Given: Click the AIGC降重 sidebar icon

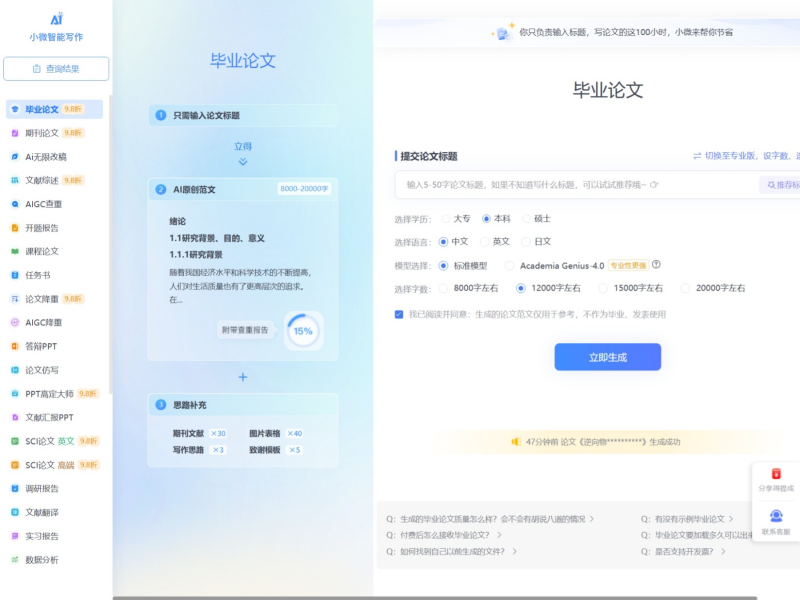Looking at the screenshot, I should pos(15,322).
